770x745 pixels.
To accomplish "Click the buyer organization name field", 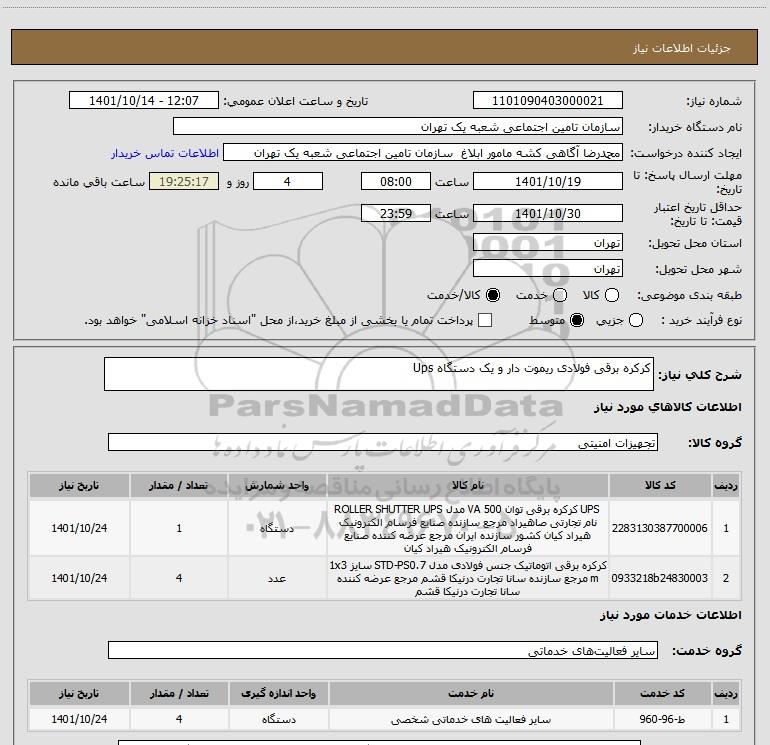I will [x=398, y=127].
